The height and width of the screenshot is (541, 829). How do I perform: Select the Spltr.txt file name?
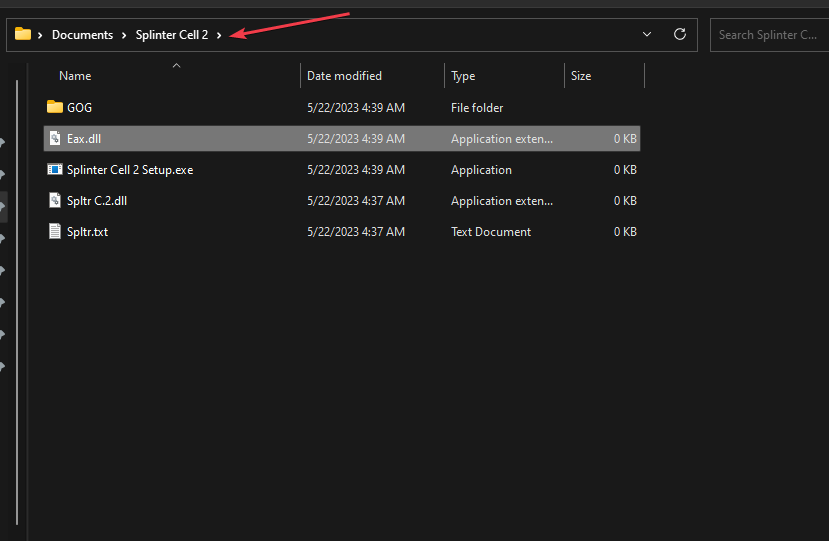click(87, 232)
